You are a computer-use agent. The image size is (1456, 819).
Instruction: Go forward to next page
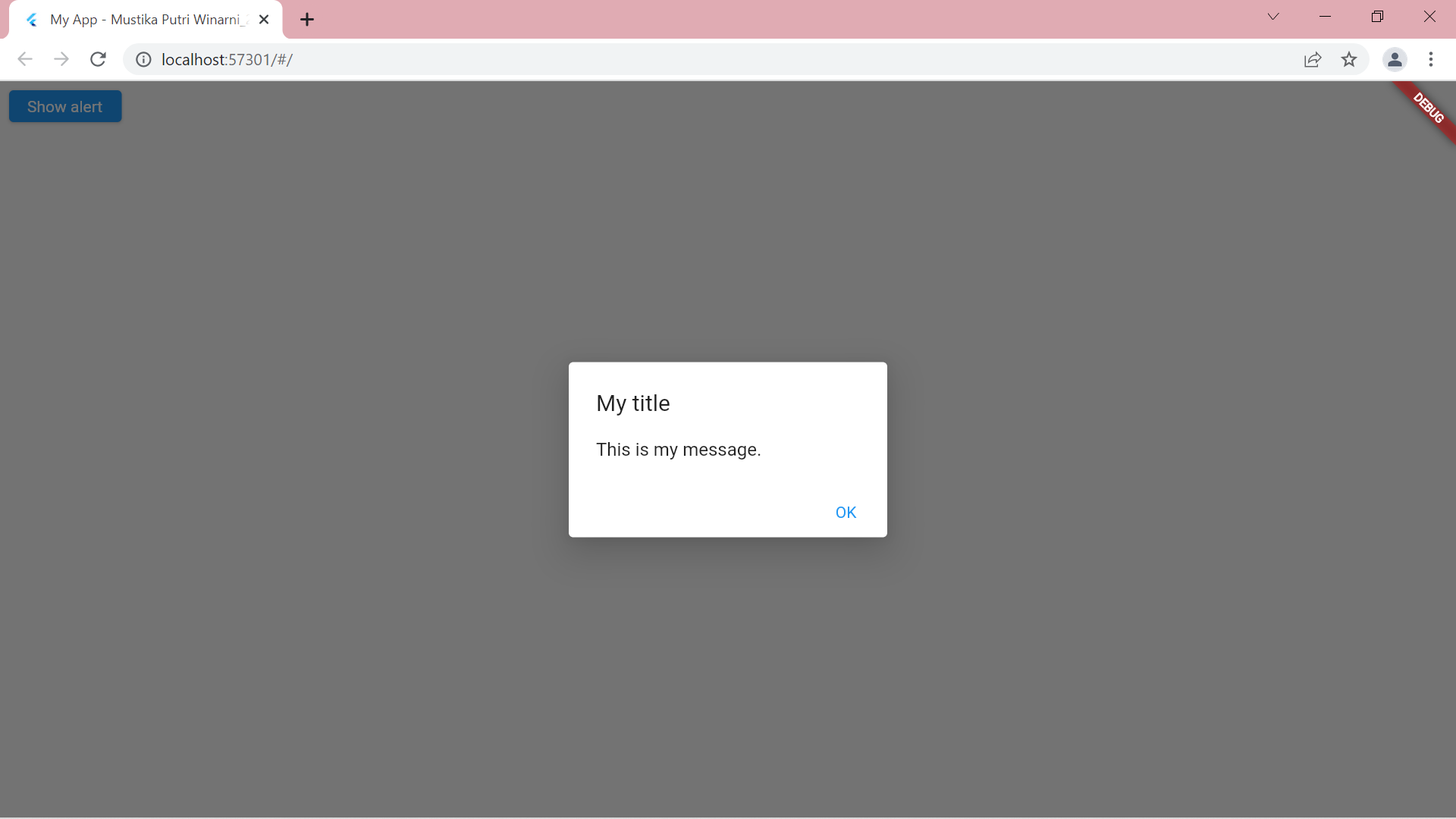click(x=61, y=59)
